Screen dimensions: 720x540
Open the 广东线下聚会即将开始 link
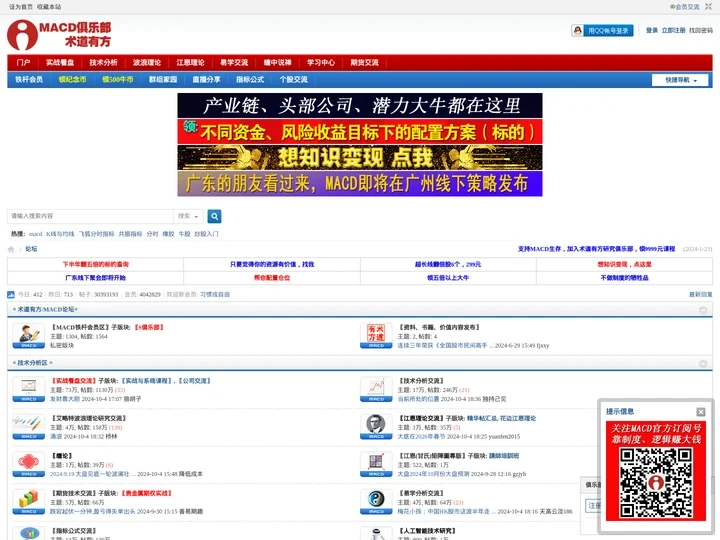(x=96, y=278)
